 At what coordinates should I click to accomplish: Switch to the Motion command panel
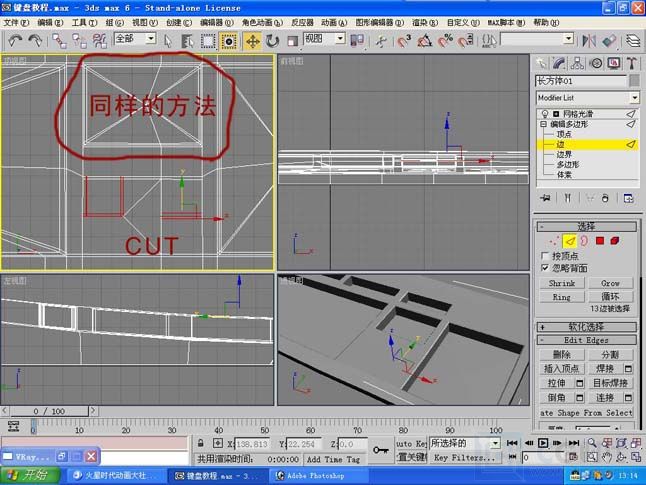tap(596, 63)
